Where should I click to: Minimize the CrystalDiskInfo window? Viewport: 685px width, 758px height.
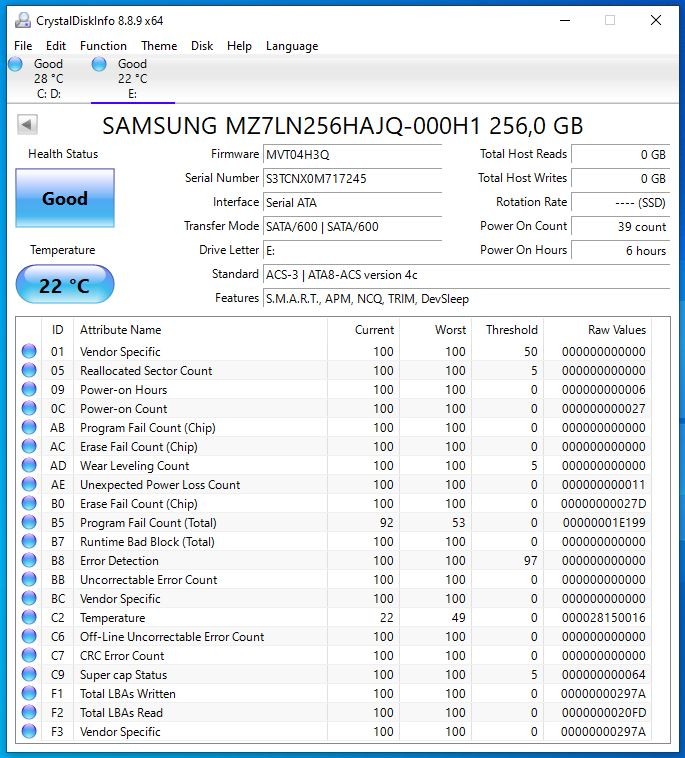point(565,20)
